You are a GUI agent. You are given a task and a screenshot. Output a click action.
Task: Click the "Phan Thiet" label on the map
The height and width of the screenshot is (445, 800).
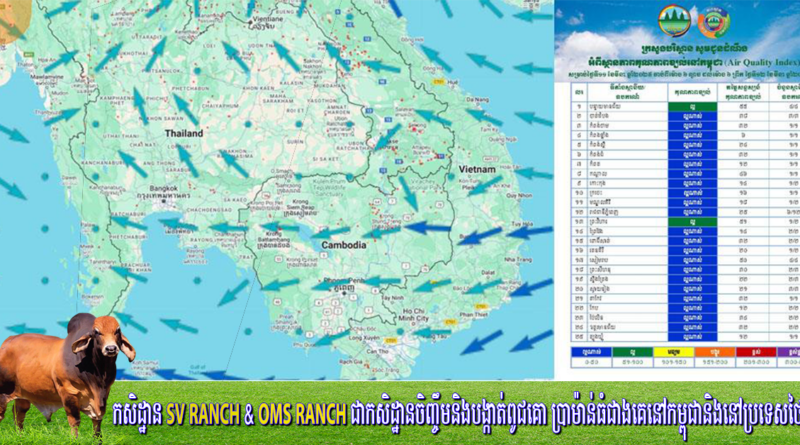[473, 315]
